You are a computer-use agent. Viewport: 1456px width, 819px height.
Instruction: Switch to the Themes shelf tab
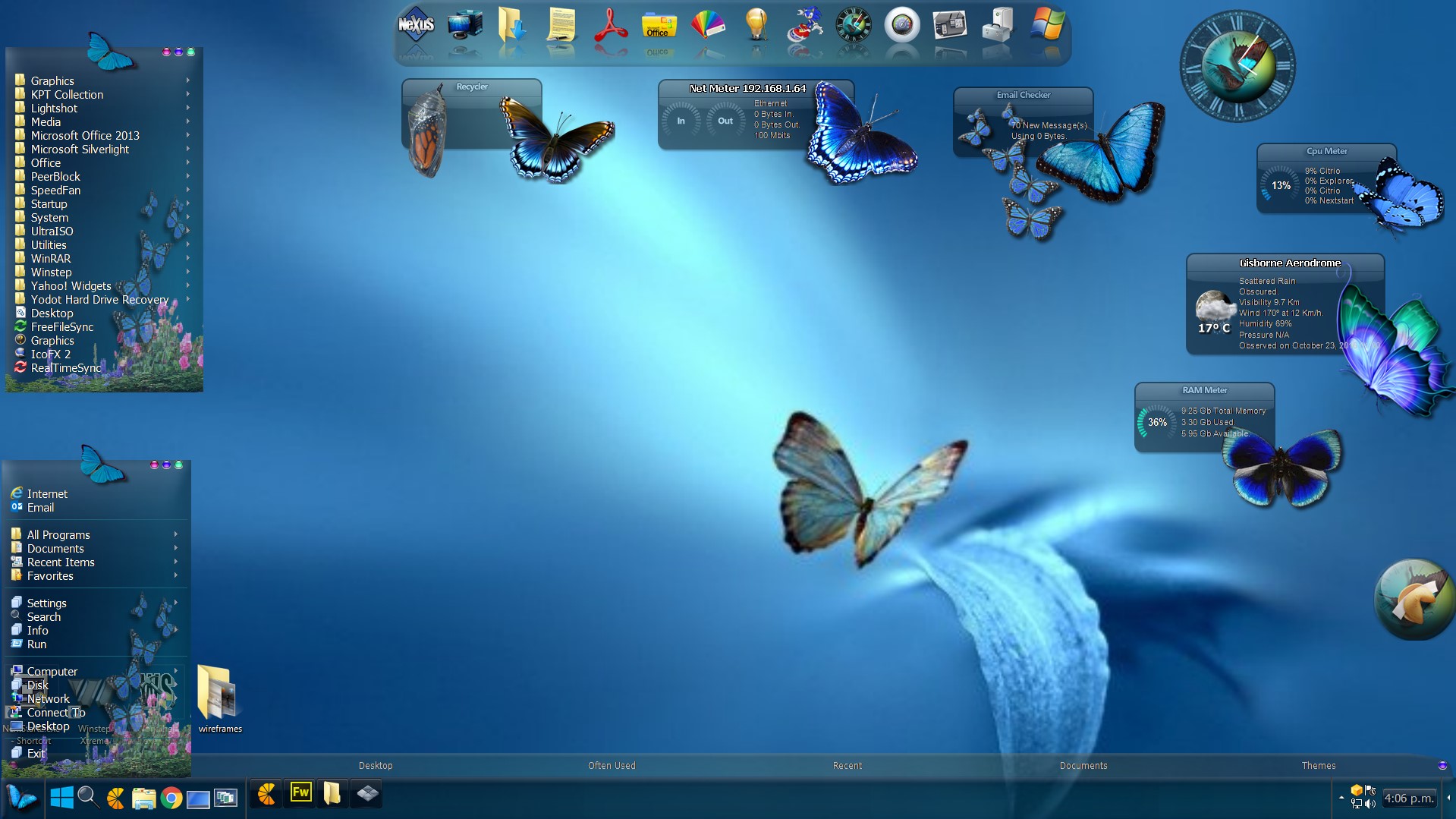(x=1318, y=766)
